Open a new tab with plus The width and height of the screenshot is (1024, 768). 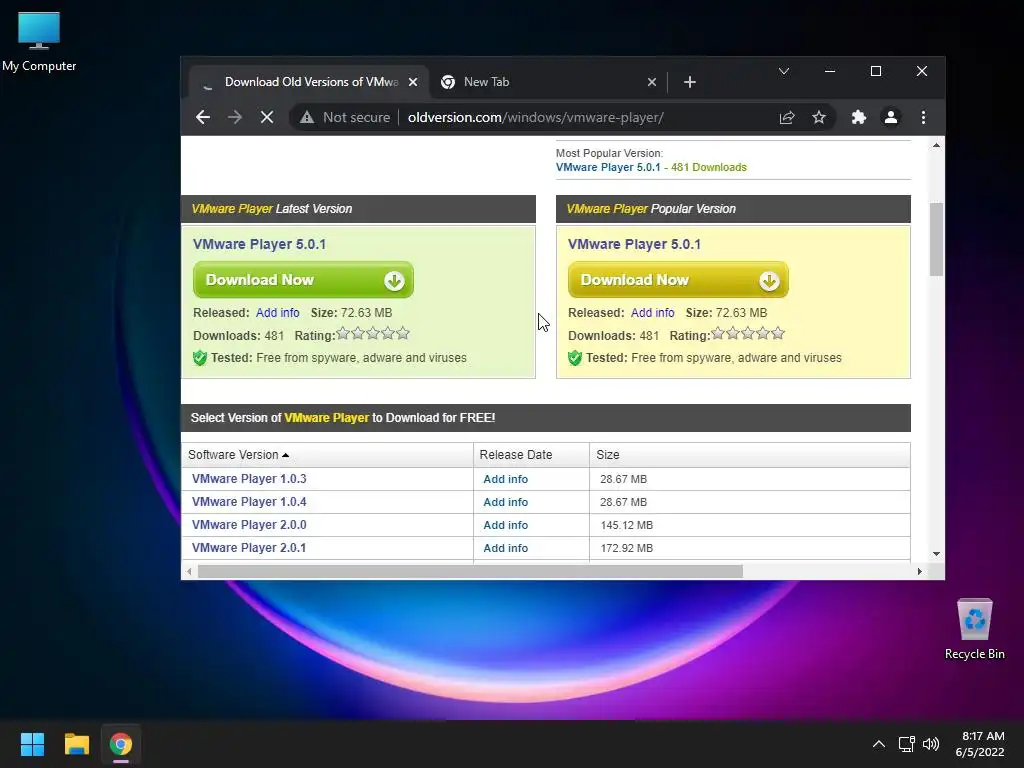pyautogui.click(x=690, y=82)
